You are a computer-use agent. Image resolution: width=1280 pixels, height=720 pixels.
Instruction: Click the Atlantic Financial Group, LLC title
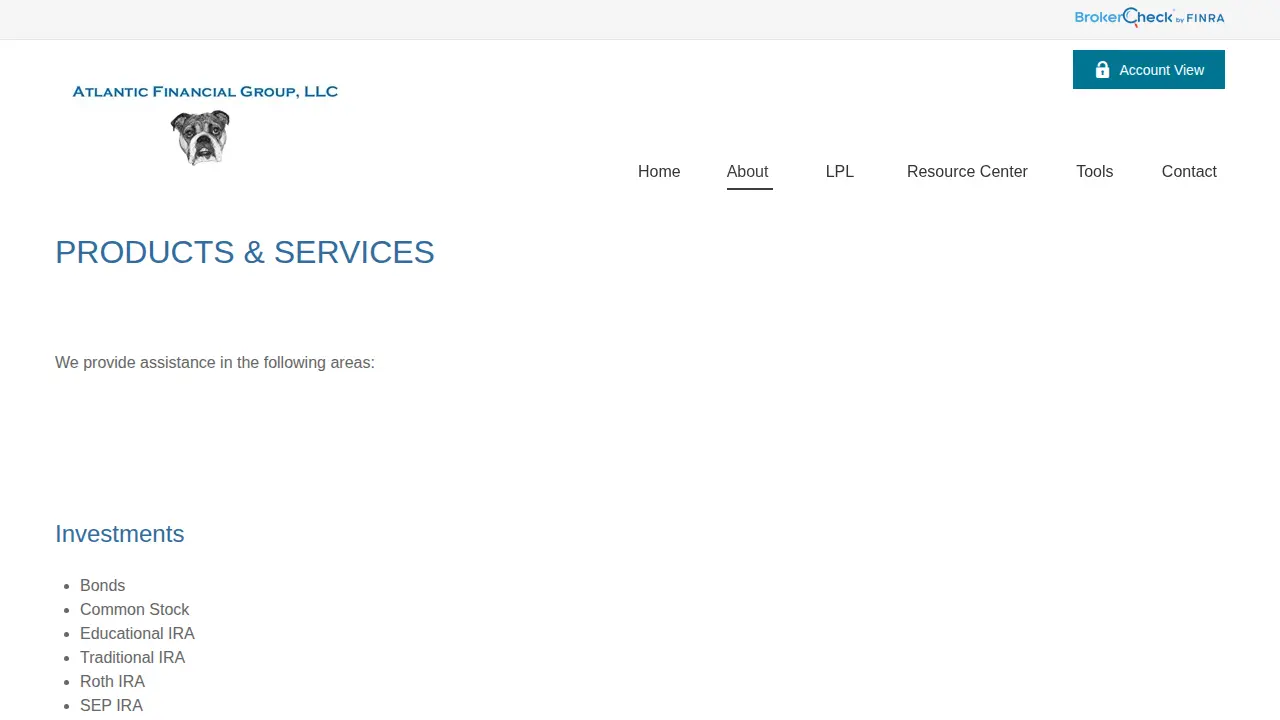[x=205, y=91]
